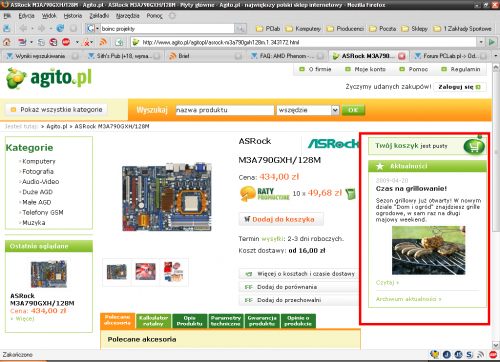Click the page vertical scrollbar

(x=496, y=206)
